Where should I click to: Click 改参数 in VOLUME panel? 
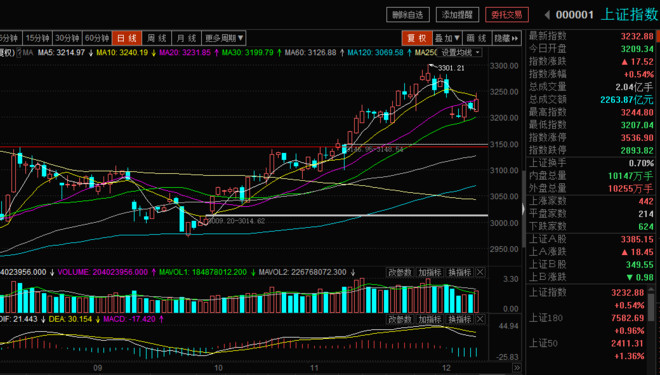pos(399,272)
